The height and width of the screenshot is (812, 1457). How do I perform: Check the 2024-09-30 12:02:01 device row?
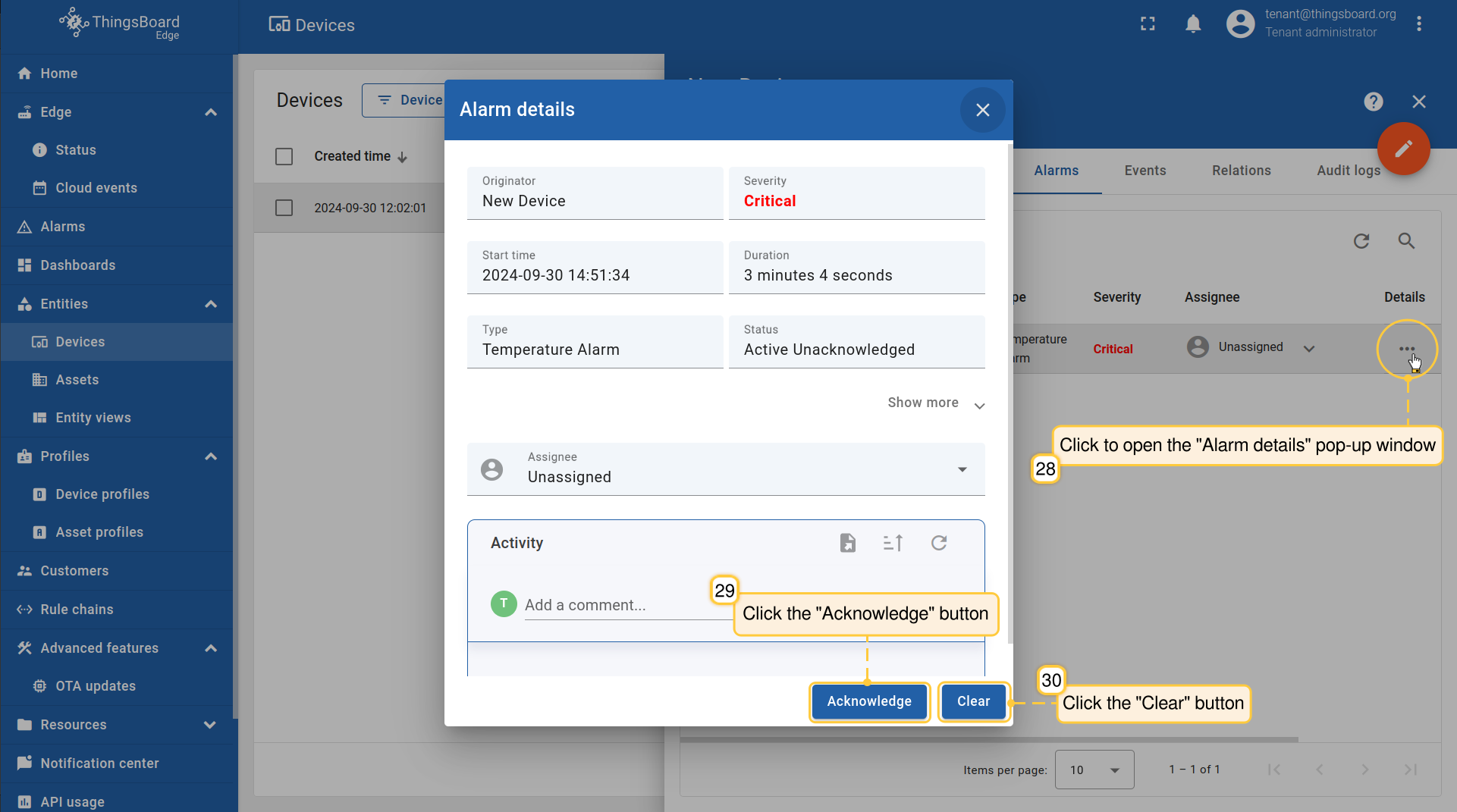pyautogui.click(x=284, y=208)
